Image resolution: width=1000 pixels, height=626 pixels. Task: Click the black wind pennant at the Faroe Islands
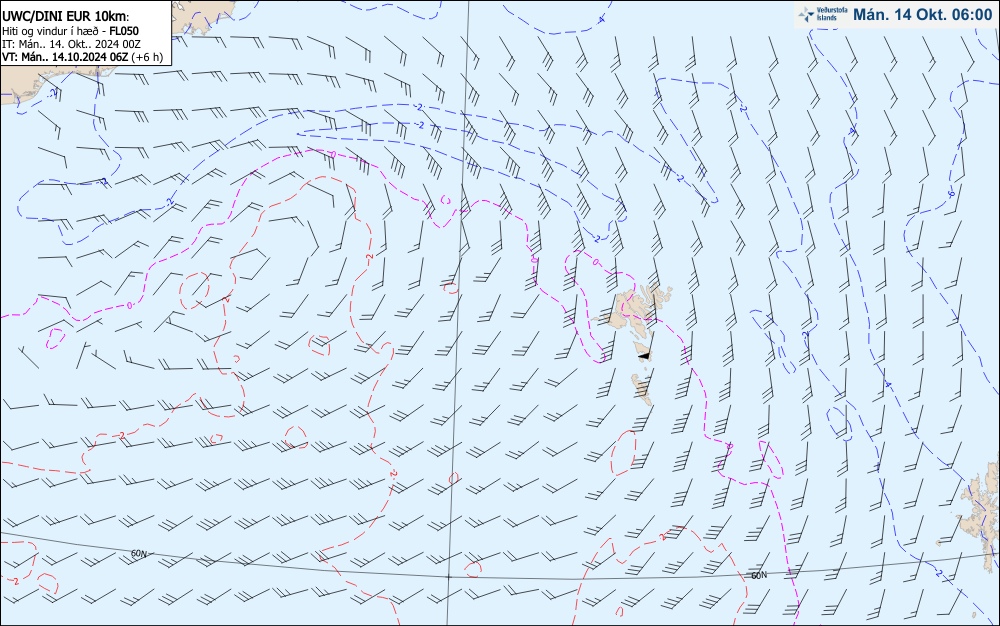pyautogui.click(x=643, y=355)
